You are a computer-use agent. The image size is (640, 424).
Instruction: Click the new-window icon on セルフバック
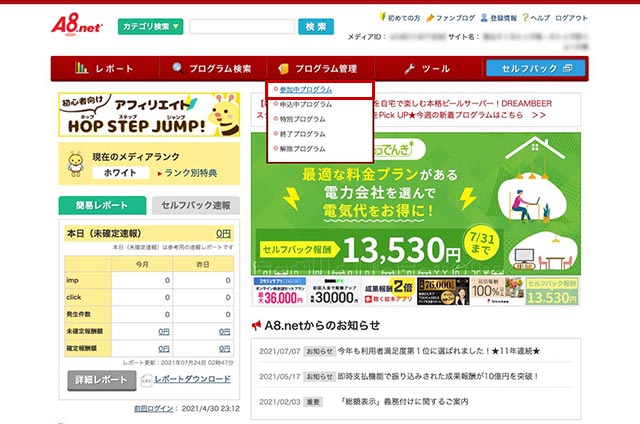(x=567, y=68)
